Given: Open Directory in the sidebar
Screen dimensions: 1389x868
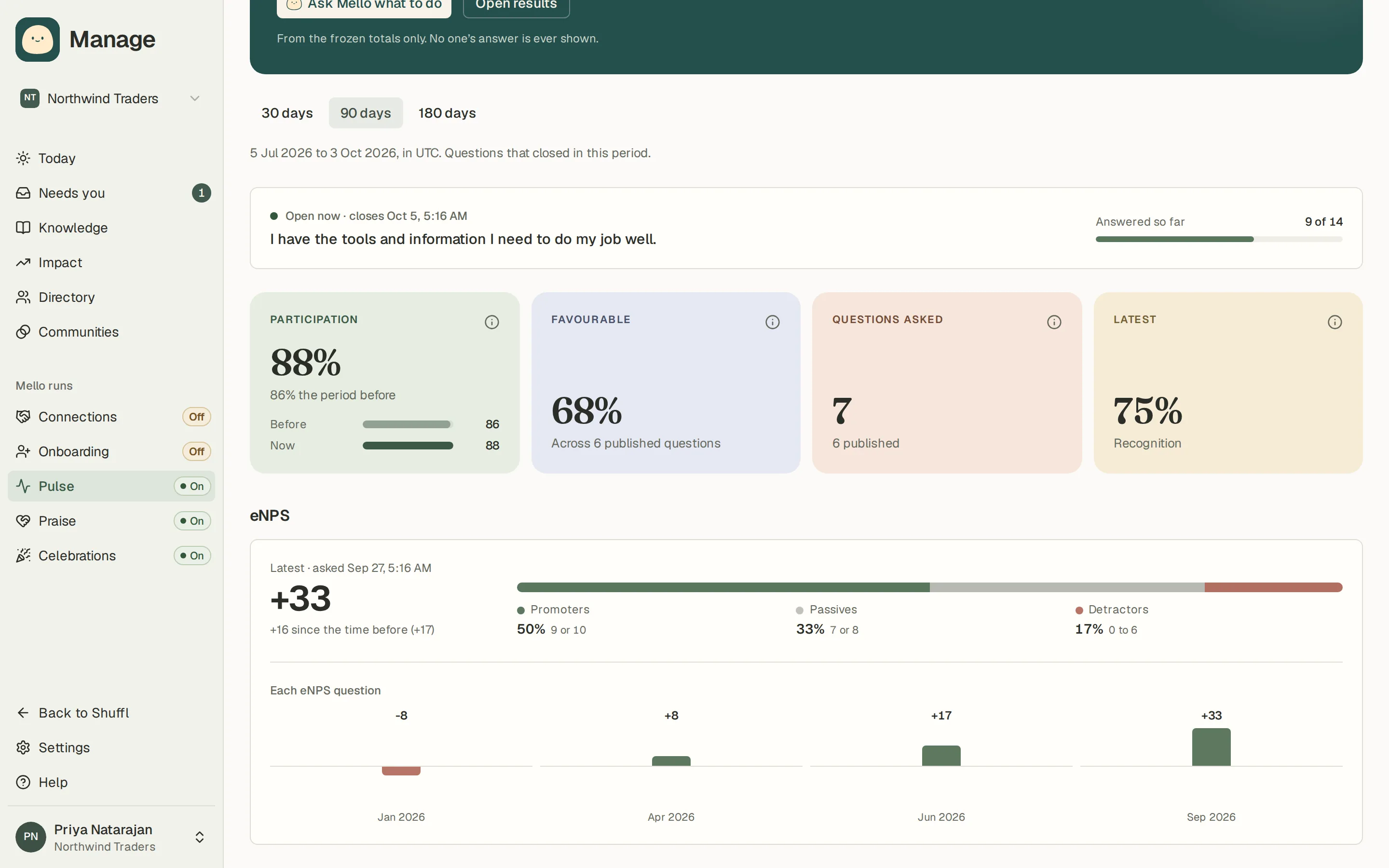Looking at the screenshot, I should coord(111,298).
